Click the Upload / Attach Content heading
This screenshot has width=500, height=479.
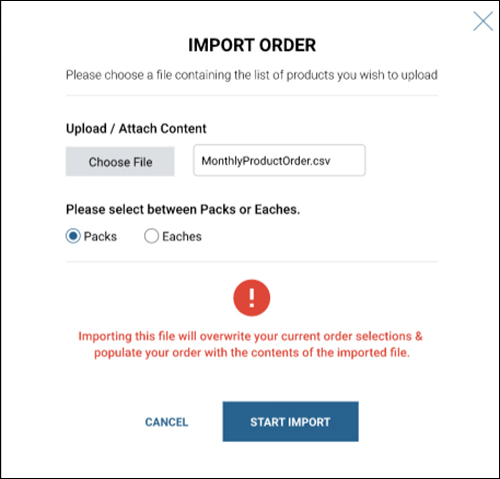(136, 129)
